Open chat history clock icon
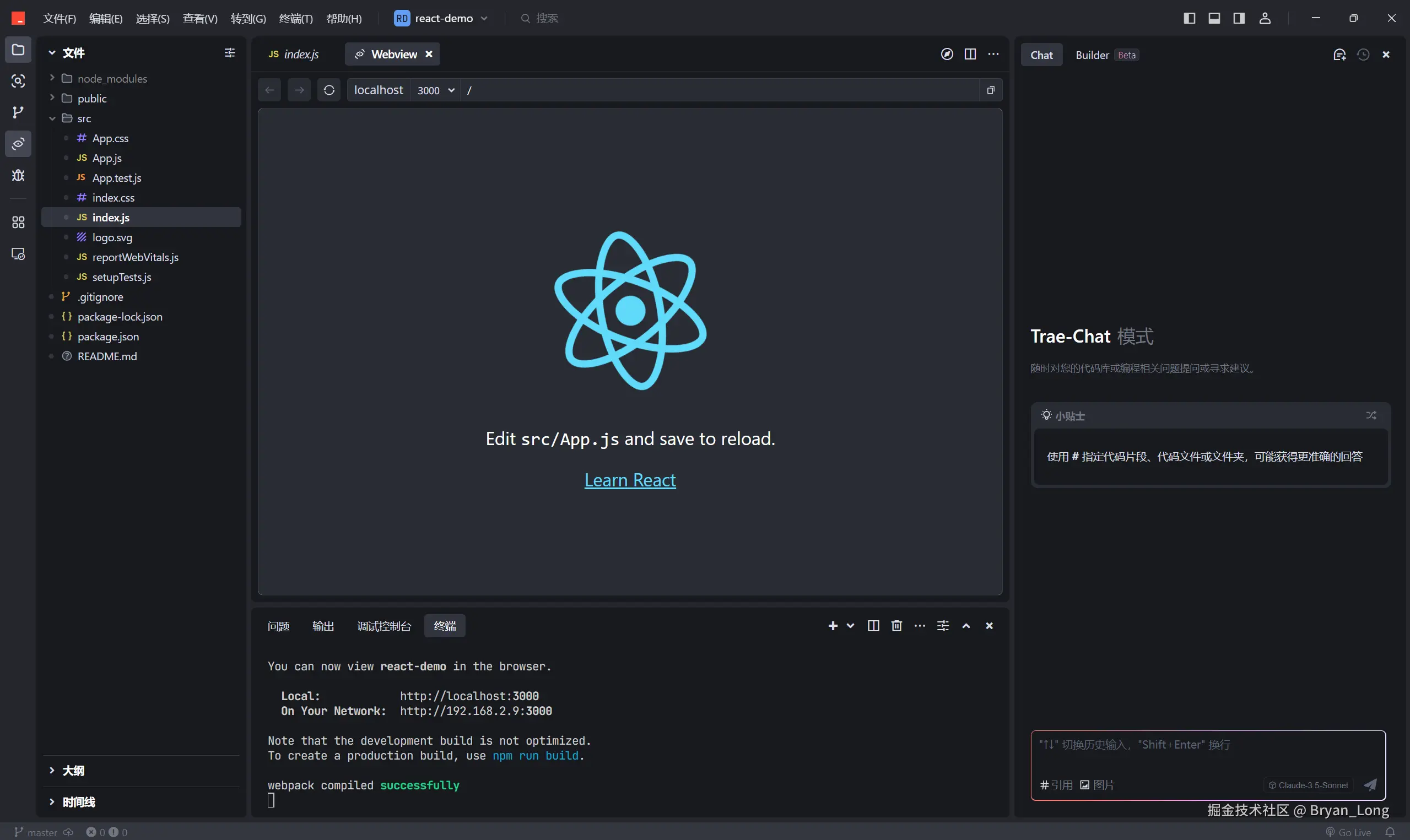This screenshot has width=1410, height=840. pos(1363,55)
